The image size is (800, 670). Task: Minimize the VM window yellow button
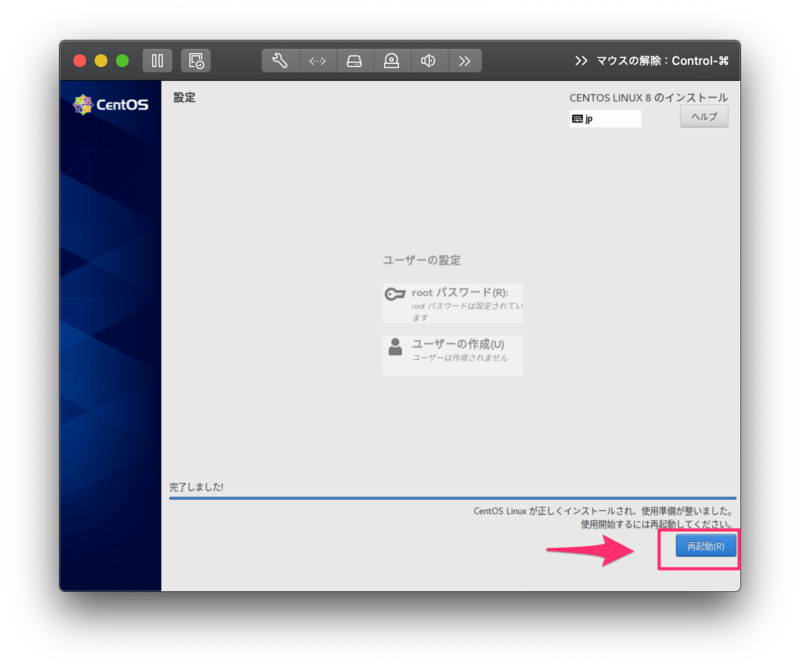point(101,61)
